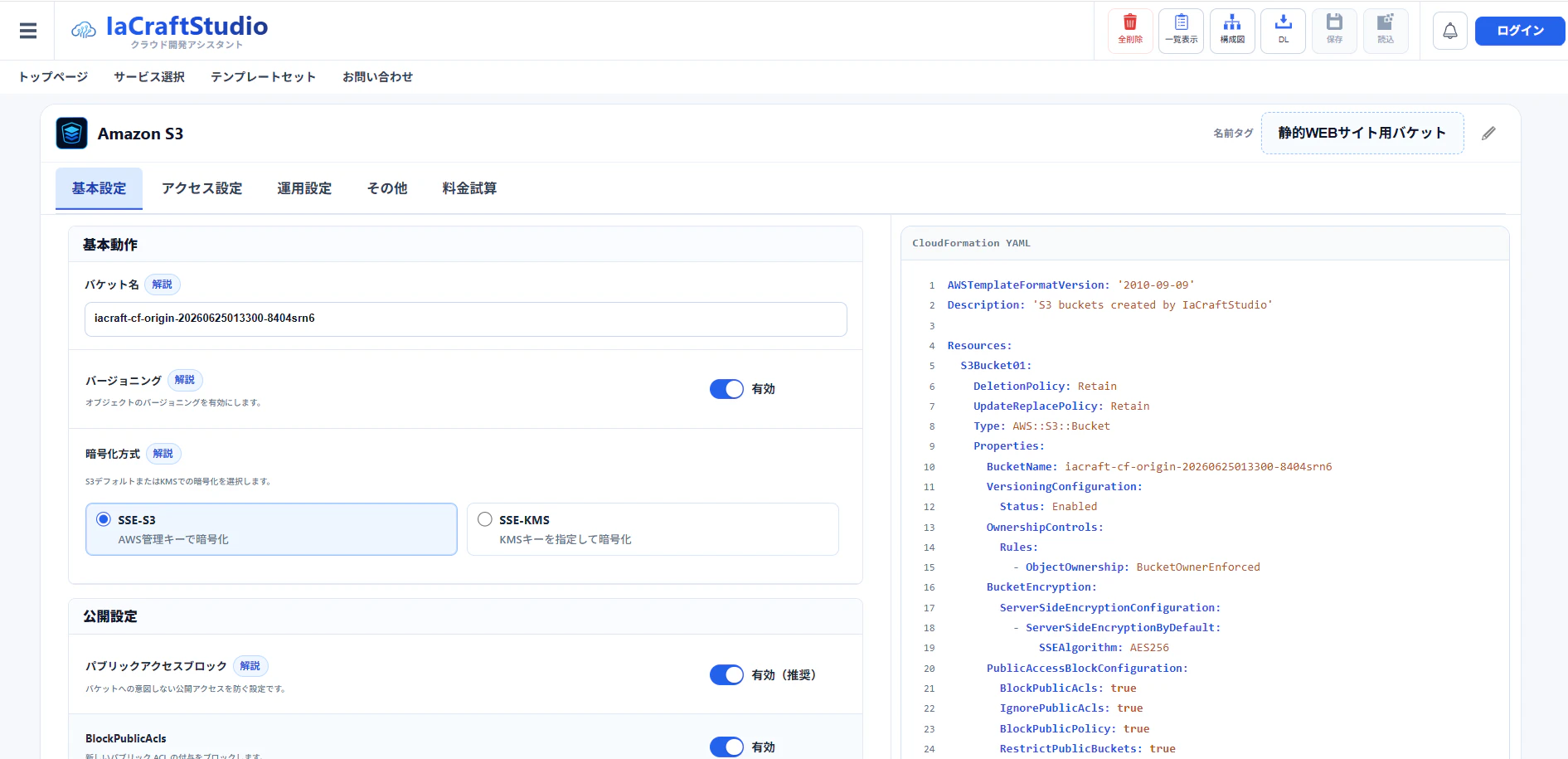Click the SSEAlgorithm: AES256 YAML line
The width and height of the screenshot is (1568, 759).
tap(1104, 648)
